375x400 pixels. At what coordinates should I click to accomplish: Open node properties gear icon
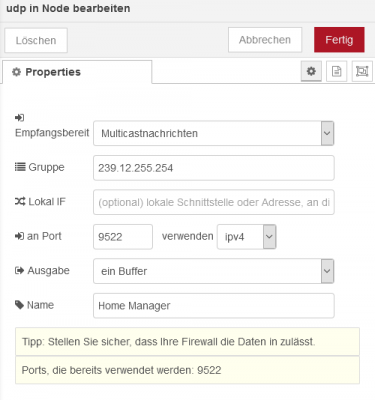coord(311,71)
